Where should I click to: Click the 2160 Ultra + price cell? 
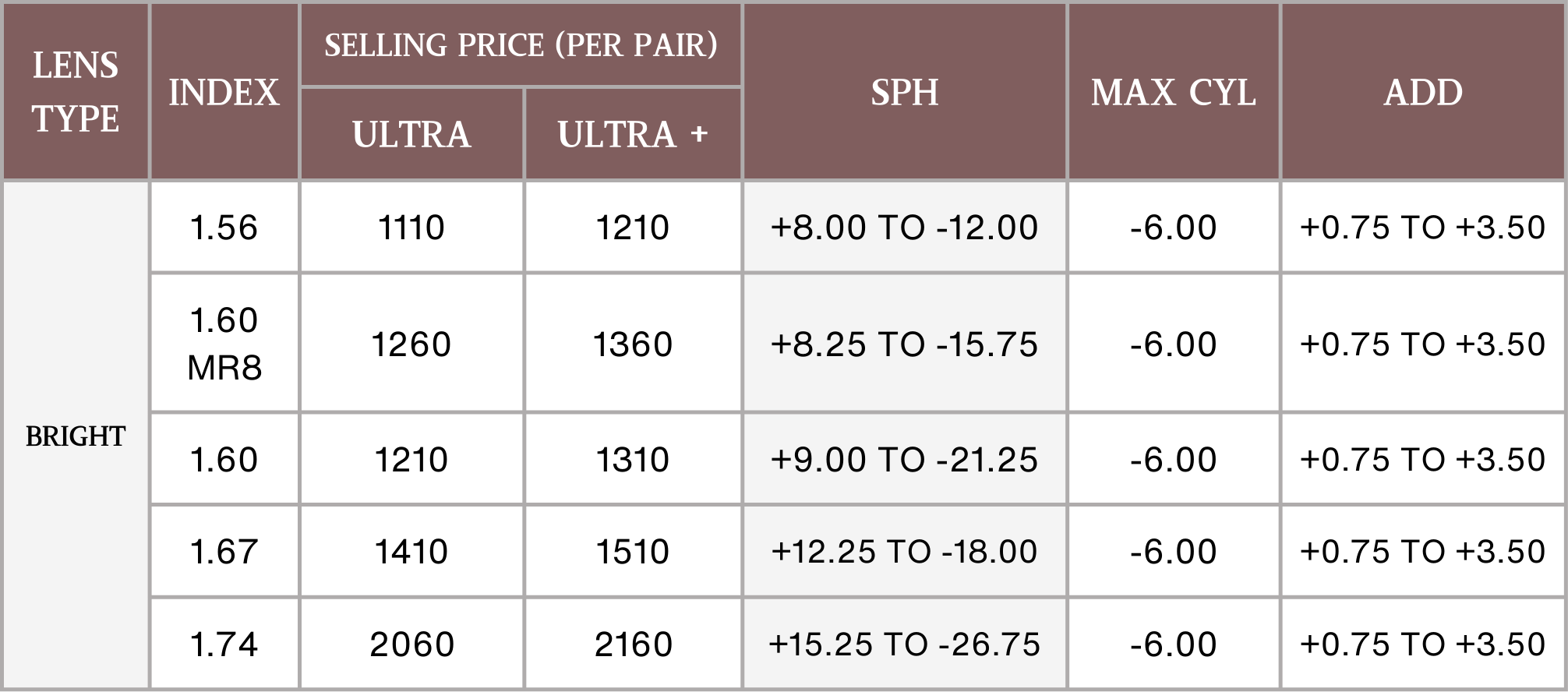click(x=633, y=644)
